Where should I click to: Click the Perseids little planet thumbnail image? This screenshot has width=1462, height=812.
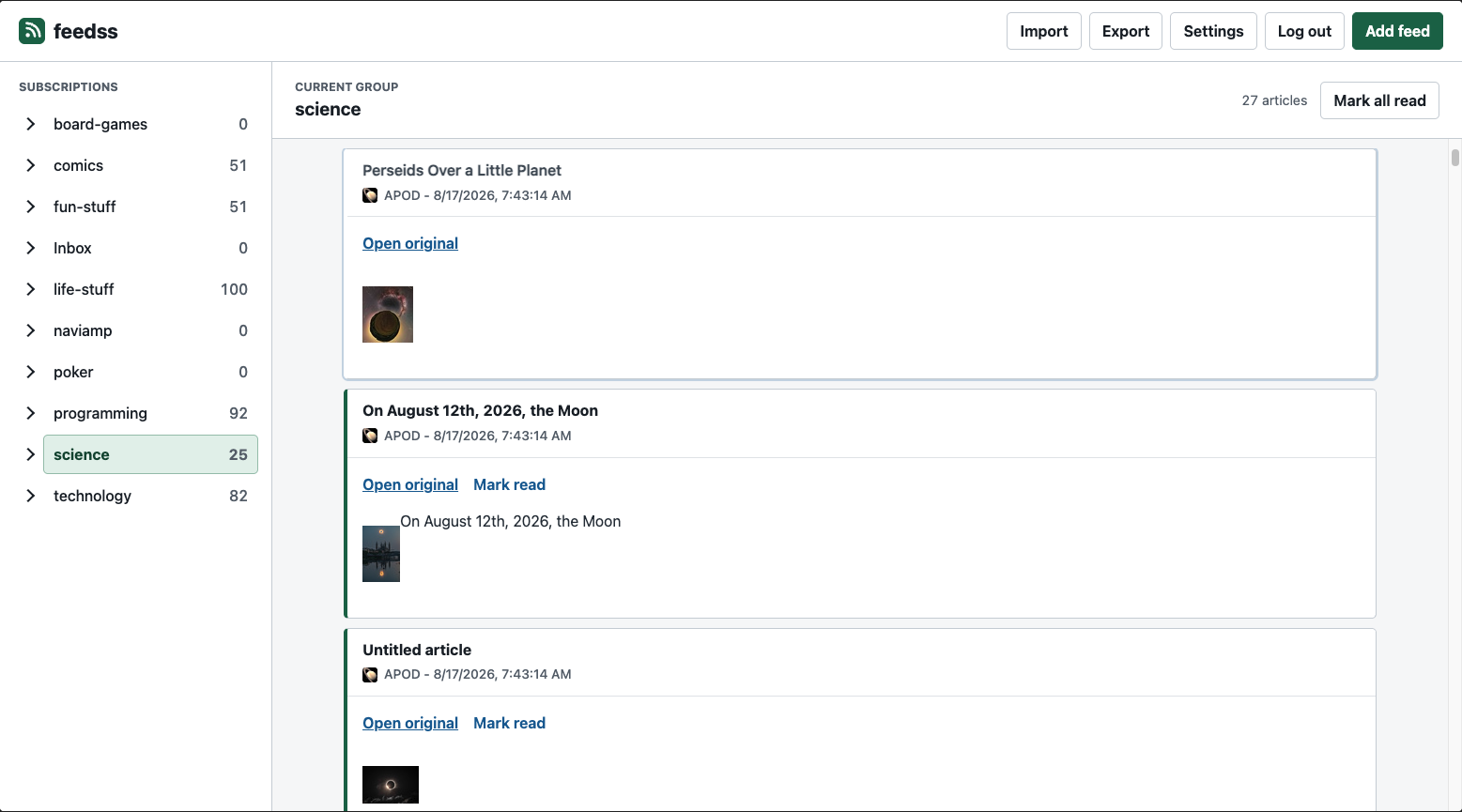tap(388, 314)
